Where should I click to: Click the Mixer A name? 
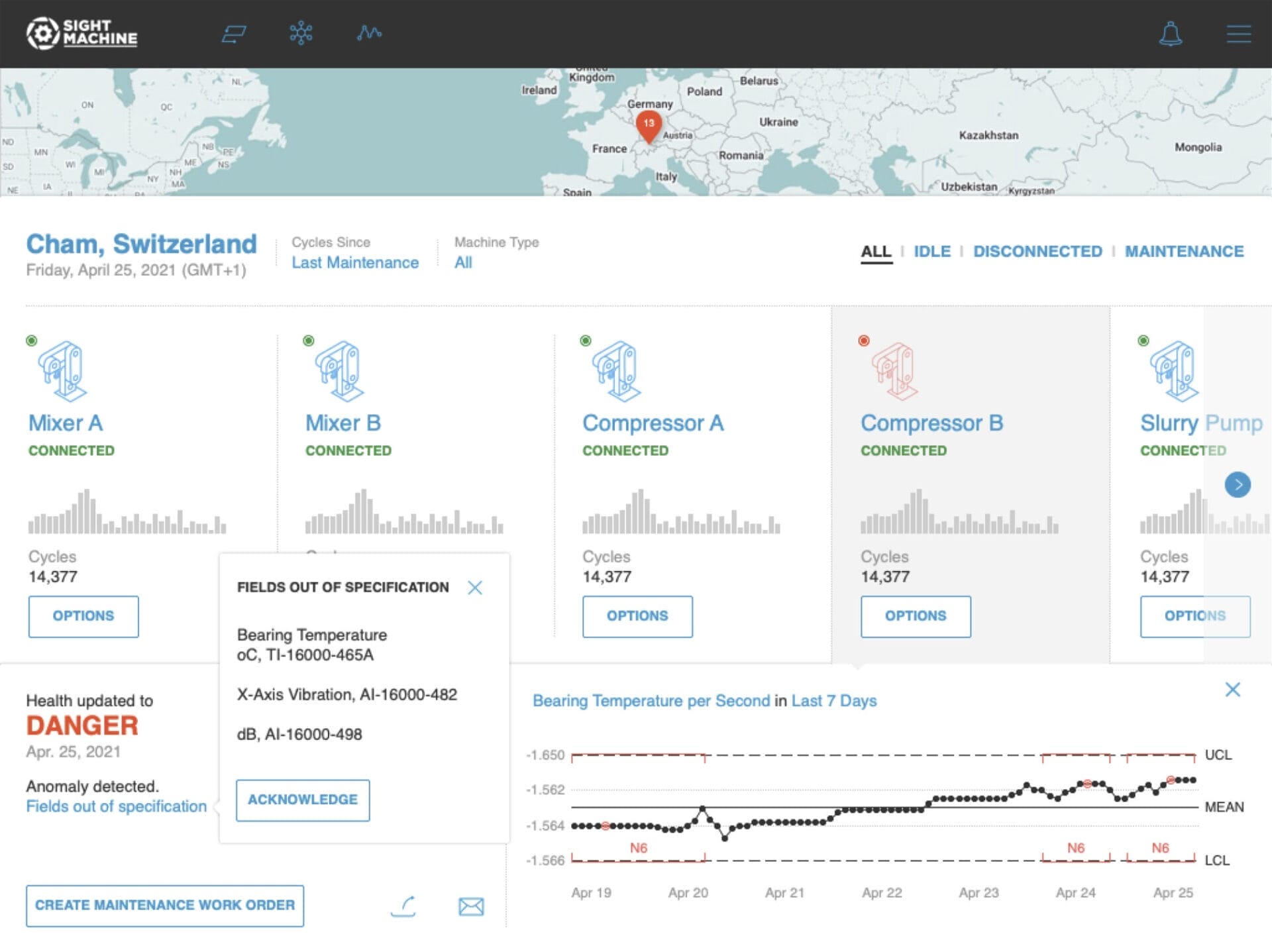point(66,423)
